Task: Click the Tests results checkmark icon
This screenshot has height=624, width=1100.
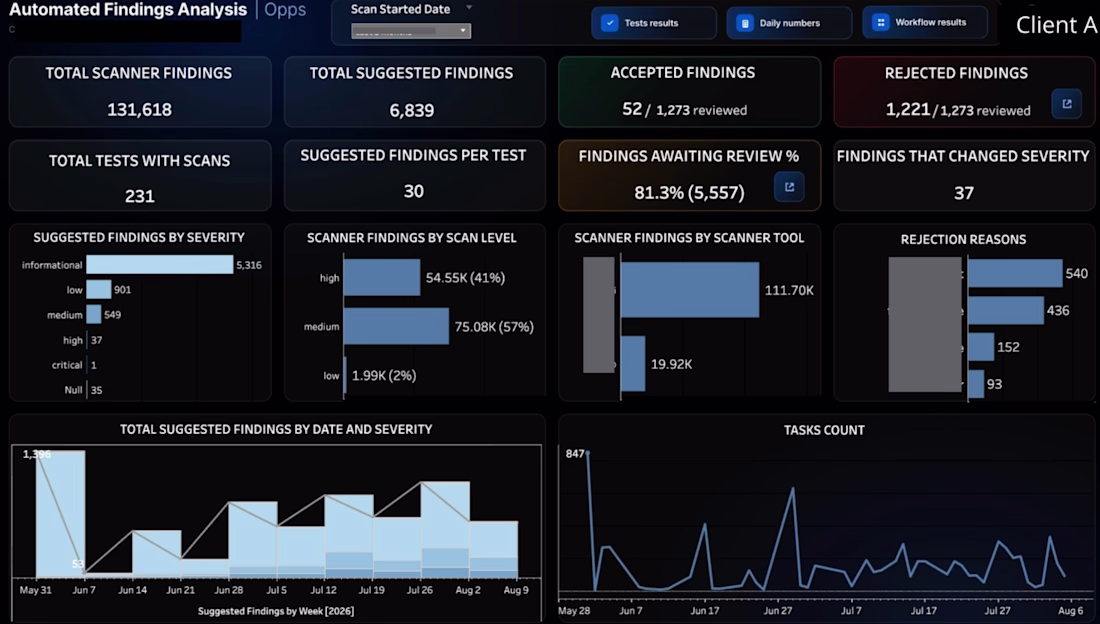Action: coord(610,23)
